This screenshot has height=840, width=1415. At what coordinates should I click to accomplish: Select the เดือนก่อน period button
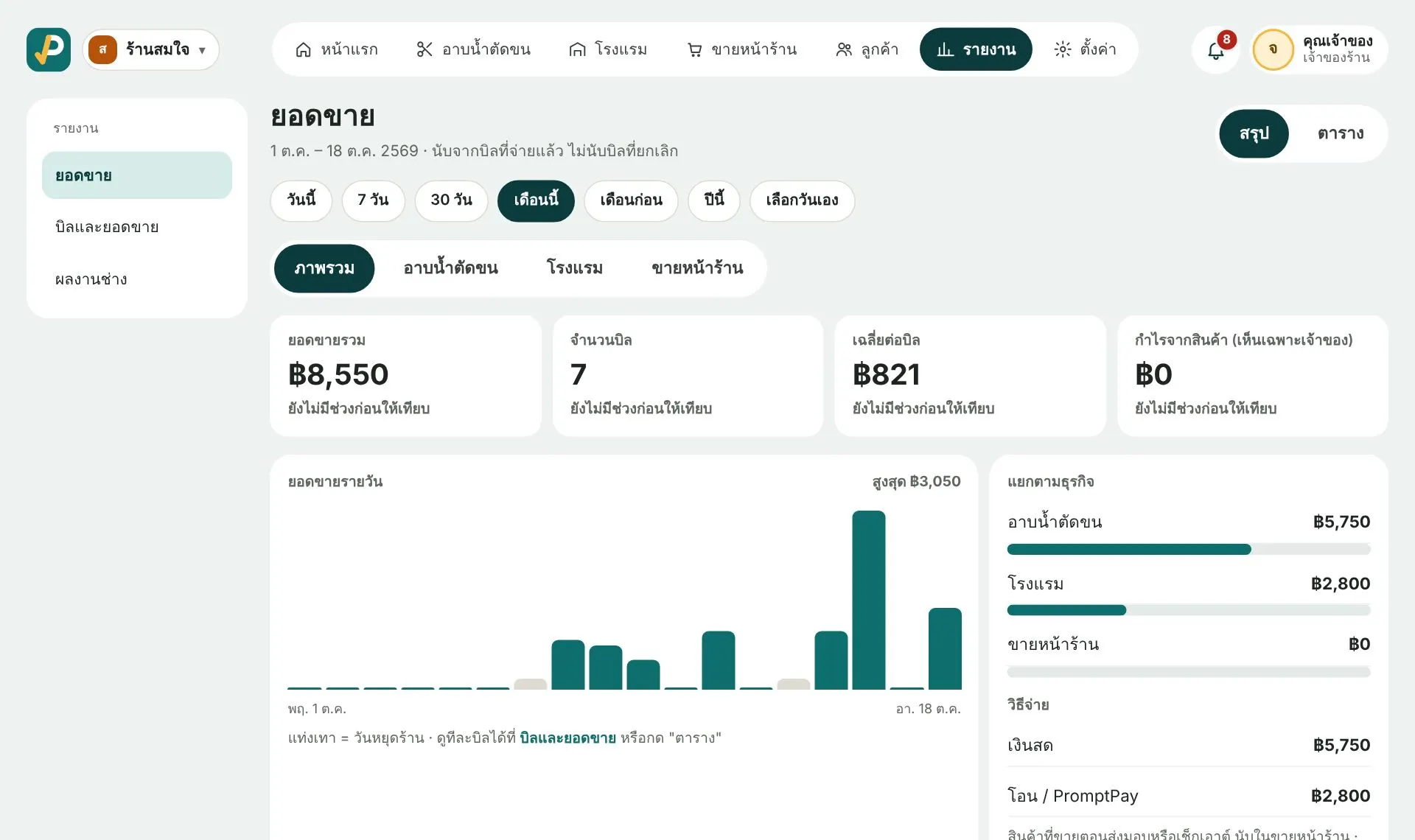coord(631,200)
